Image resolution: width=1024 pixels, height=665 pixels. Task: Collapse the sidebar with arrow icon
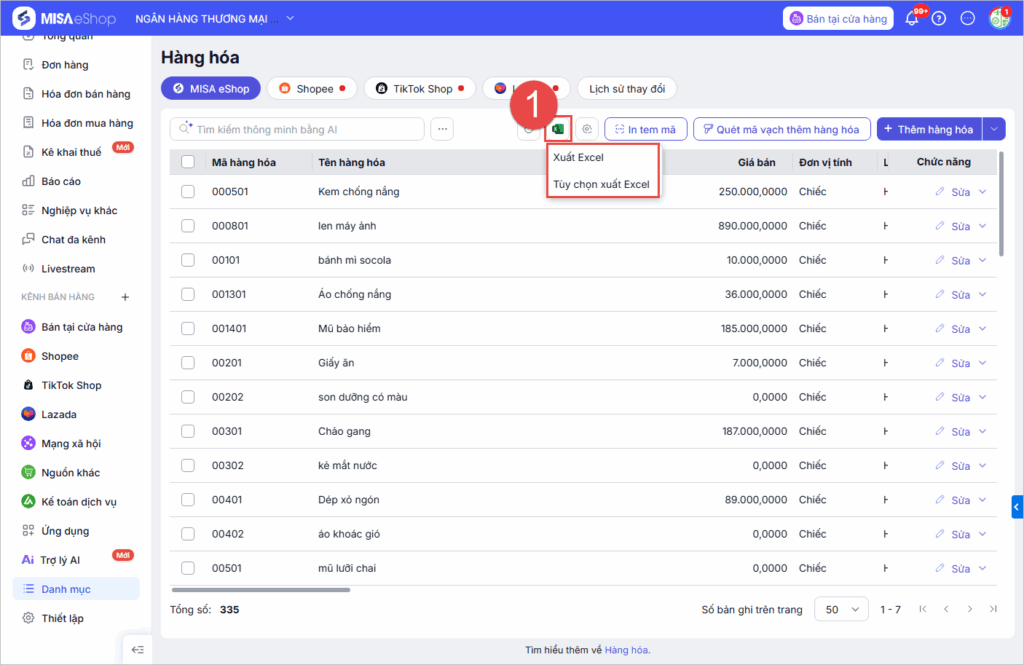138,650
